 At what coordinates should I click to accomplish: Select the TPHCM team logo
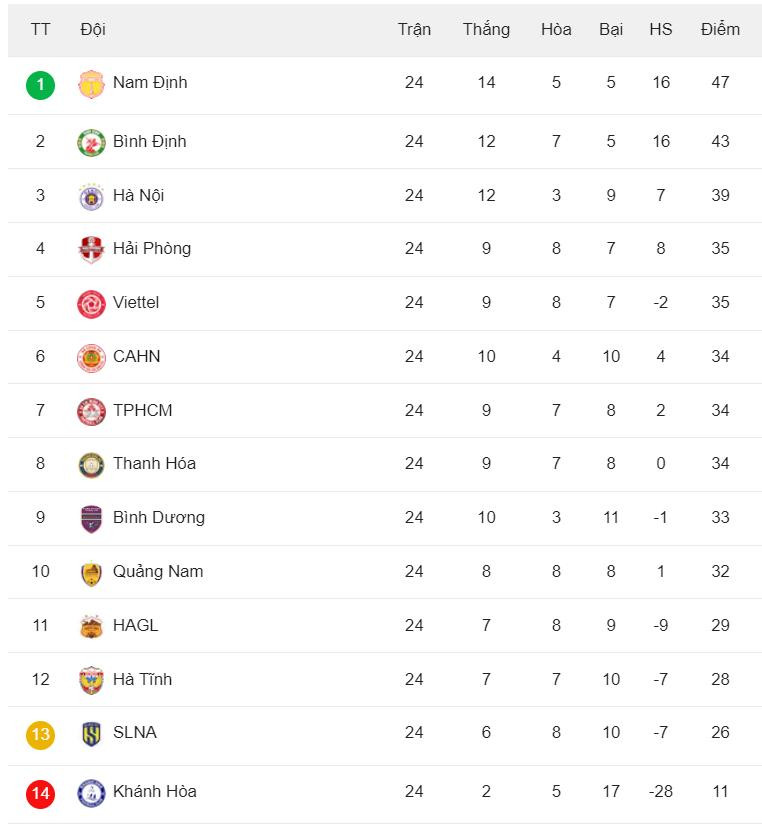[91, 411]
